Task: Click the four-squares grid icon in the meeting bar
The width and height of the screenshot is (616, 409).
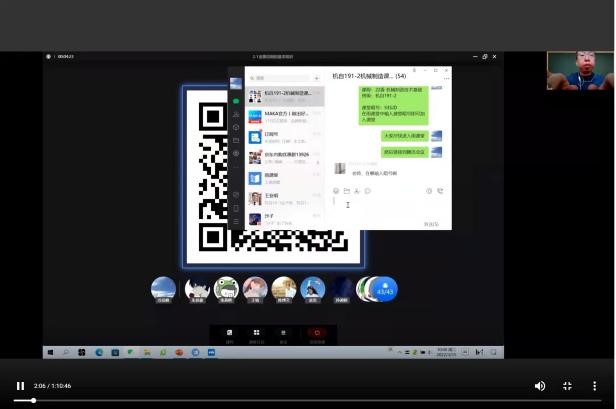Action: pos(257,335)
